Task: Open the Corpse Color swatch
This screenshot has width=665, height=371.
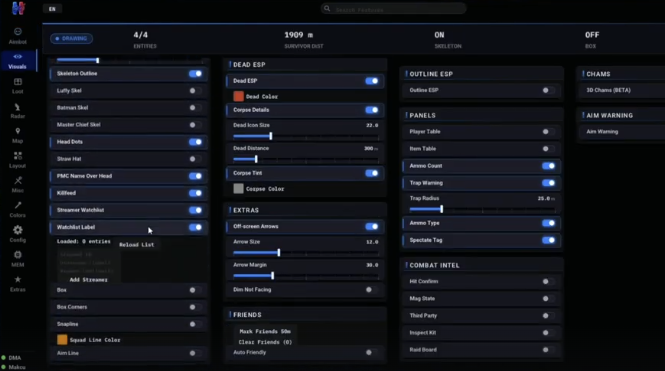Action: (238, 189)
